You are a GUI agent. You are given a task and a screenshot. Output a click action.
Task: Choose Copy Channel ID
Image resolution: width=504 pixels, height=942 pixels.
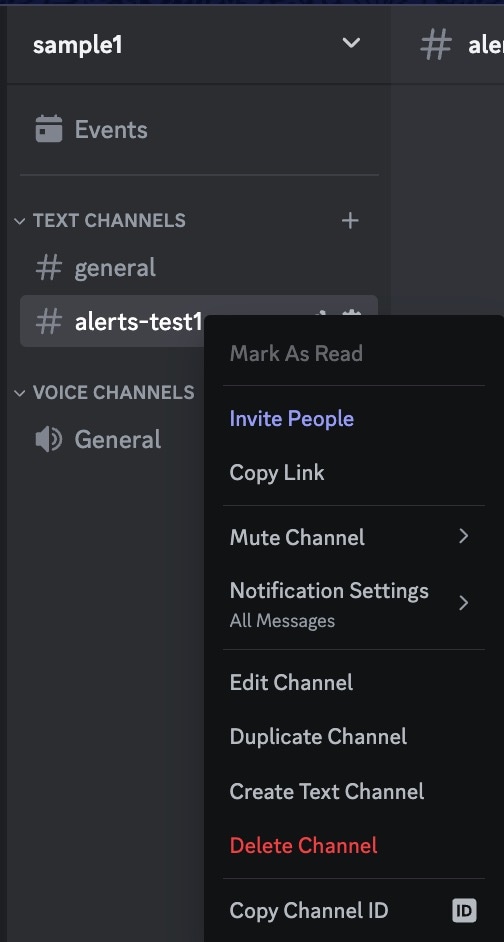point(354,911)
